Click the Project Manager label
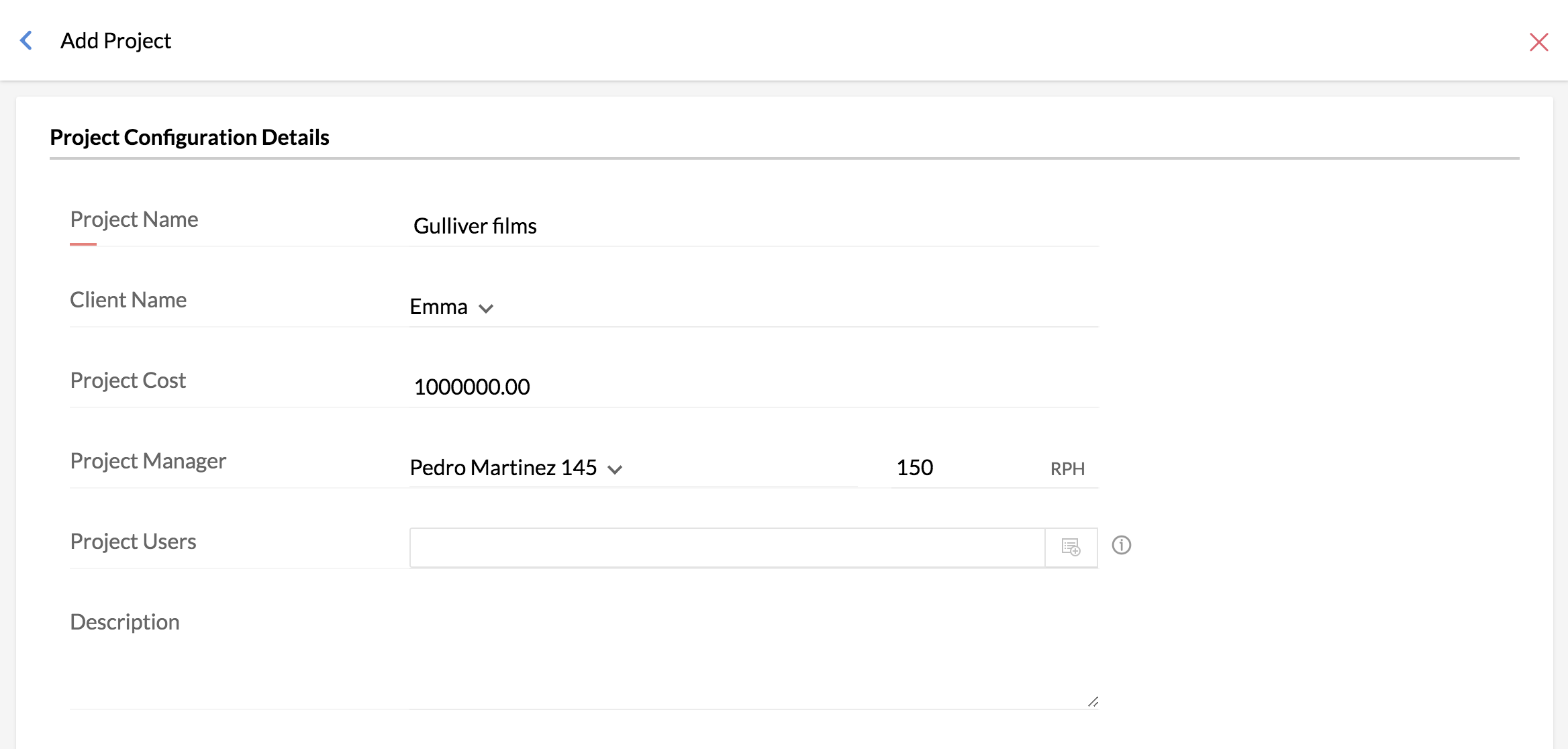The height and width of the screenshot is (749, 1568). 148,461
